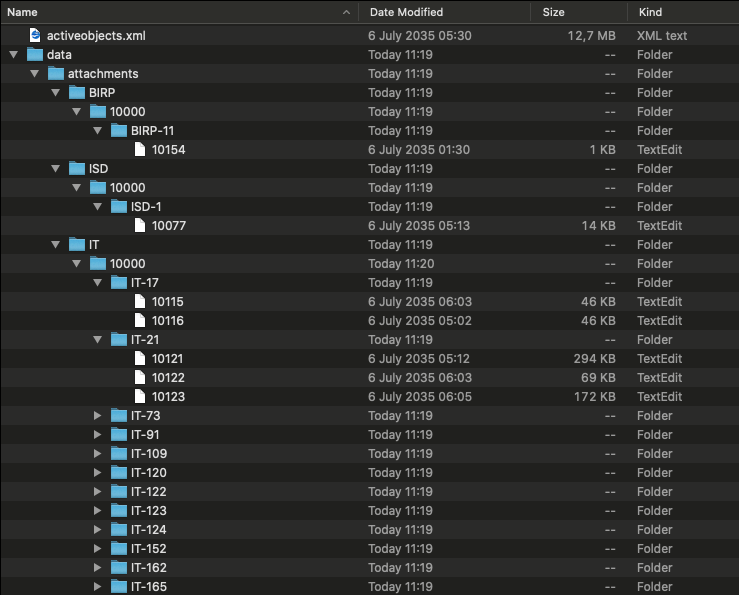Collapse the IT-17 folder triangle
This screenshot has width=739, height=595.
click(x=98, y=282)
